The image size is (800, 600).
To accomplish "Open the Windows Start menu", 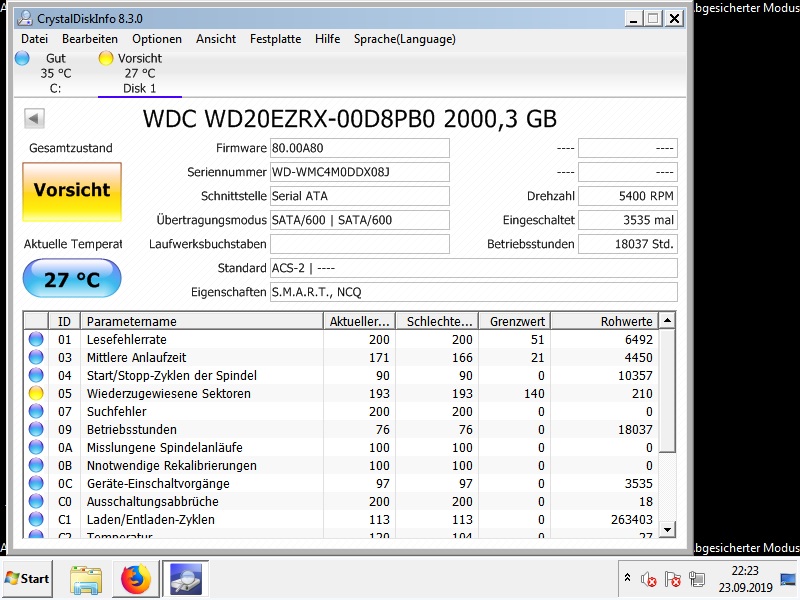I will (x=27, y=579).
